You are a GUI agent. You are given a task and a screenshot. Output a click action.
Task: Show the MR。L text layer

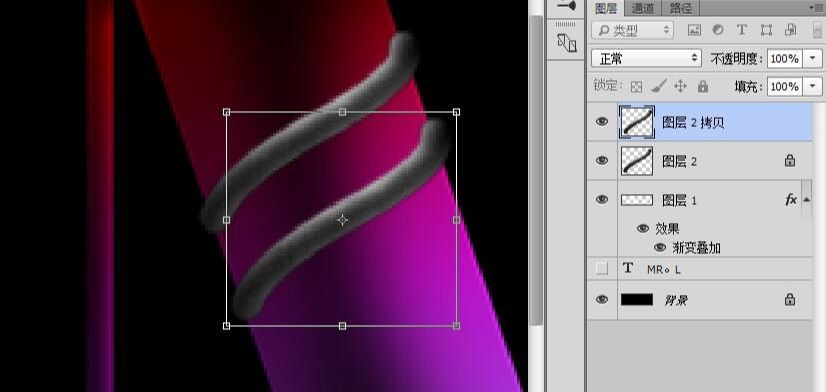(602, 269)
